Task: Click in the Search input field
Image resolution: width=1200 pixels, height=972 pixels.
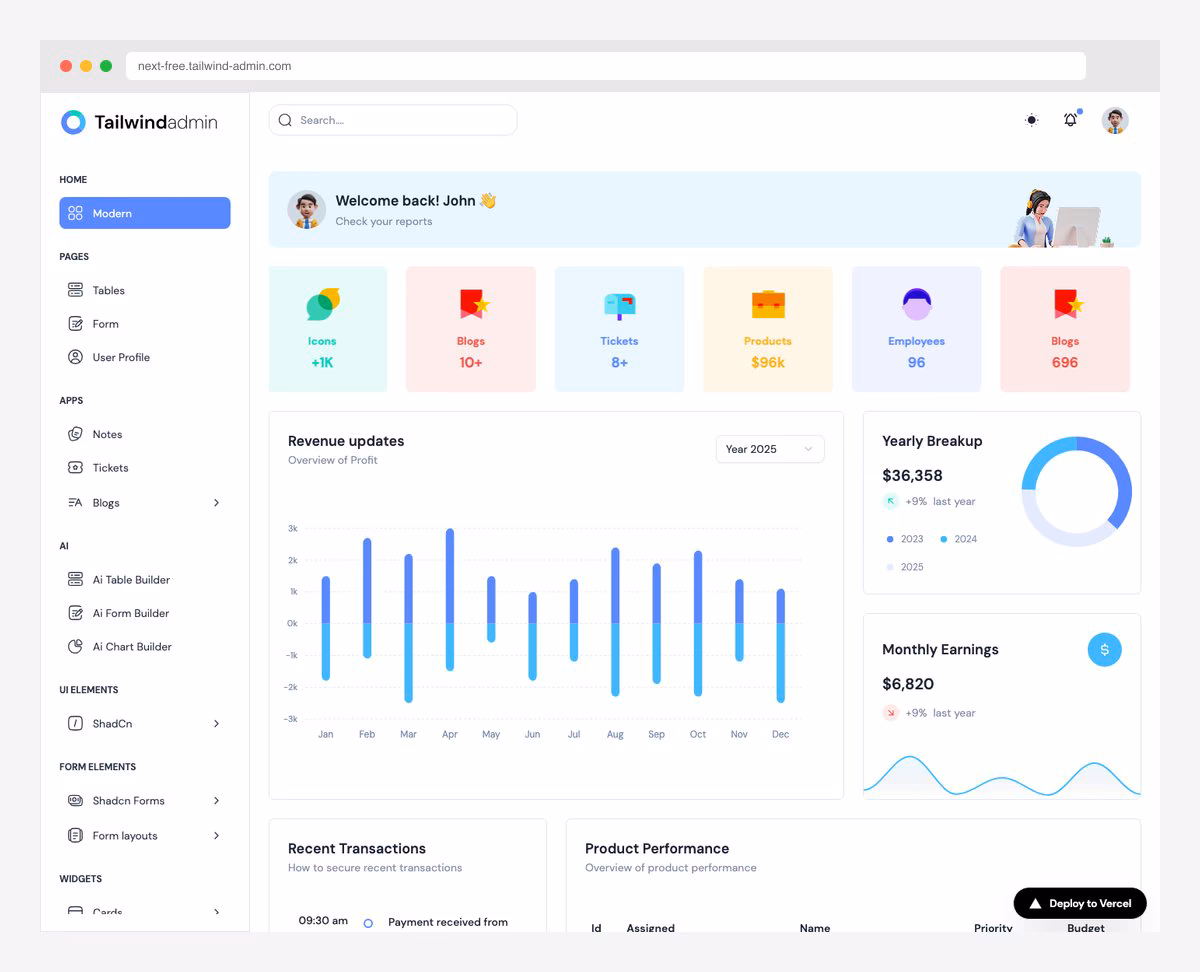Action: pyautogui.click(x=393, y=120)
